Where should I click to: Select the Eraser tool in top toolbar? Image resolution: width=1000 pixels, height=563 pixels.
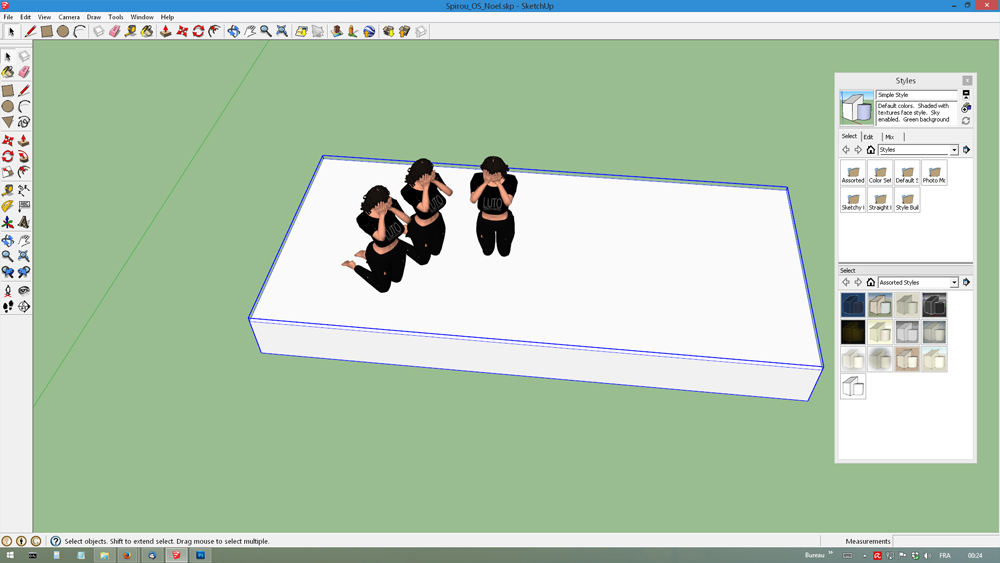(x=114, y=32)
